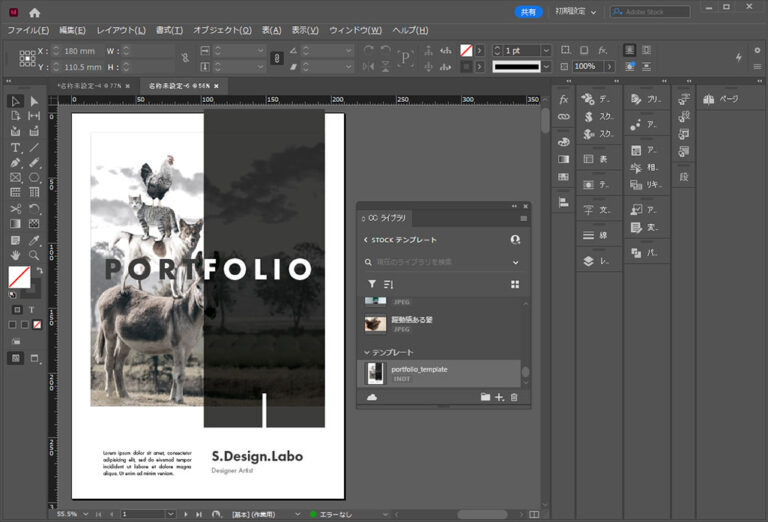768x522 pixels.
Task: Open stroke style dropdown arrow
Action: click(x=546, y=66)
